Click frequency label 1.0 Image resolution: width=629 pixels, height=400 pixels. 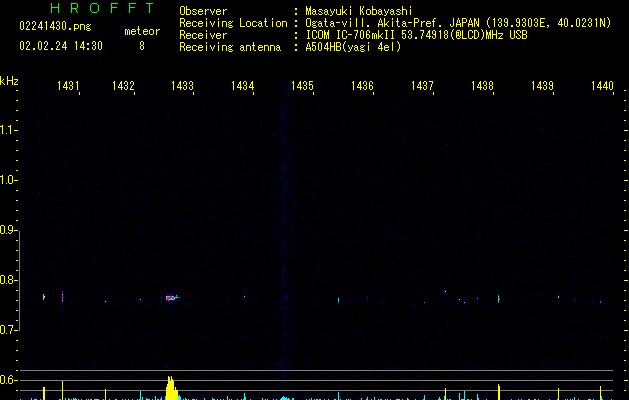pyautogui.click(x=9, y=180)
